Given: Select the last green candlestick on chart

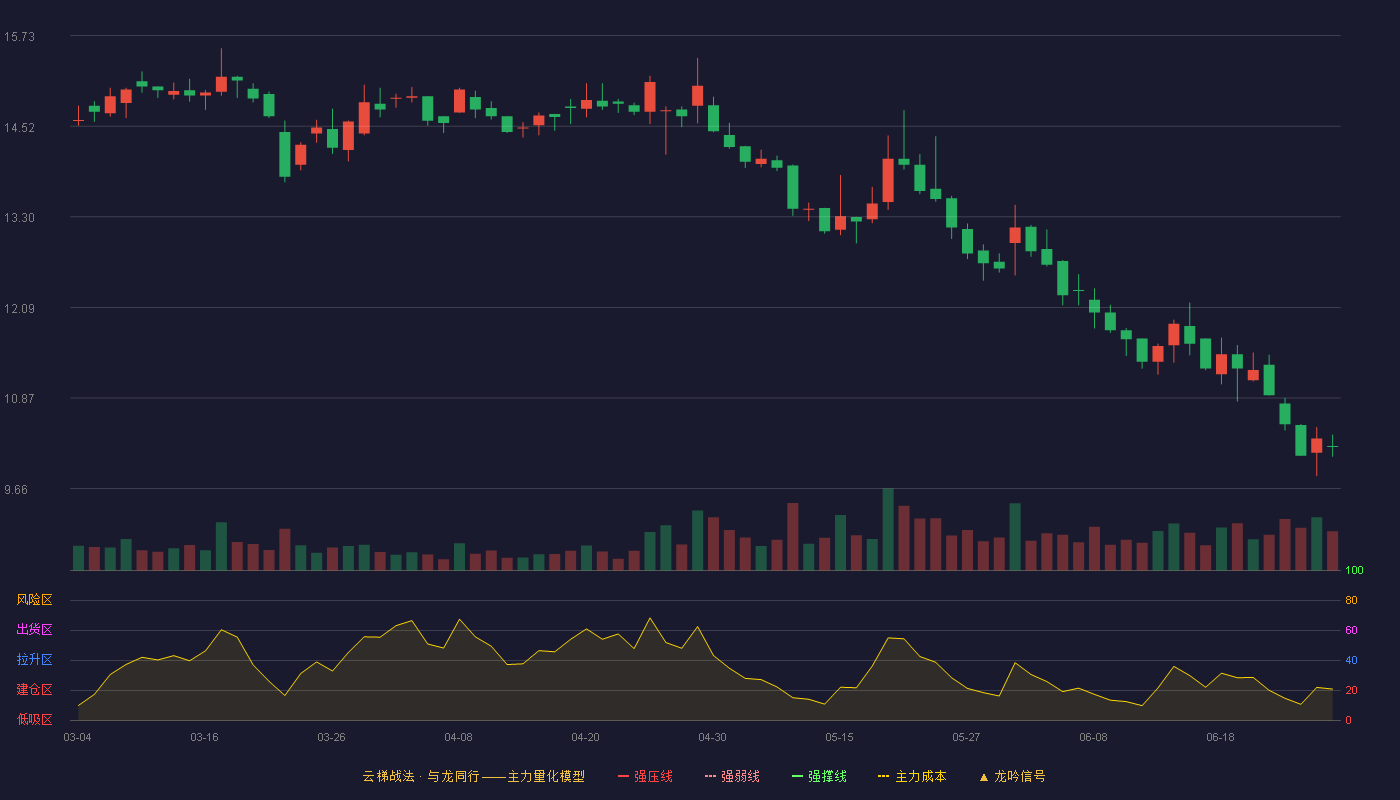Looking at the screenshot, I should point(1332,446).
